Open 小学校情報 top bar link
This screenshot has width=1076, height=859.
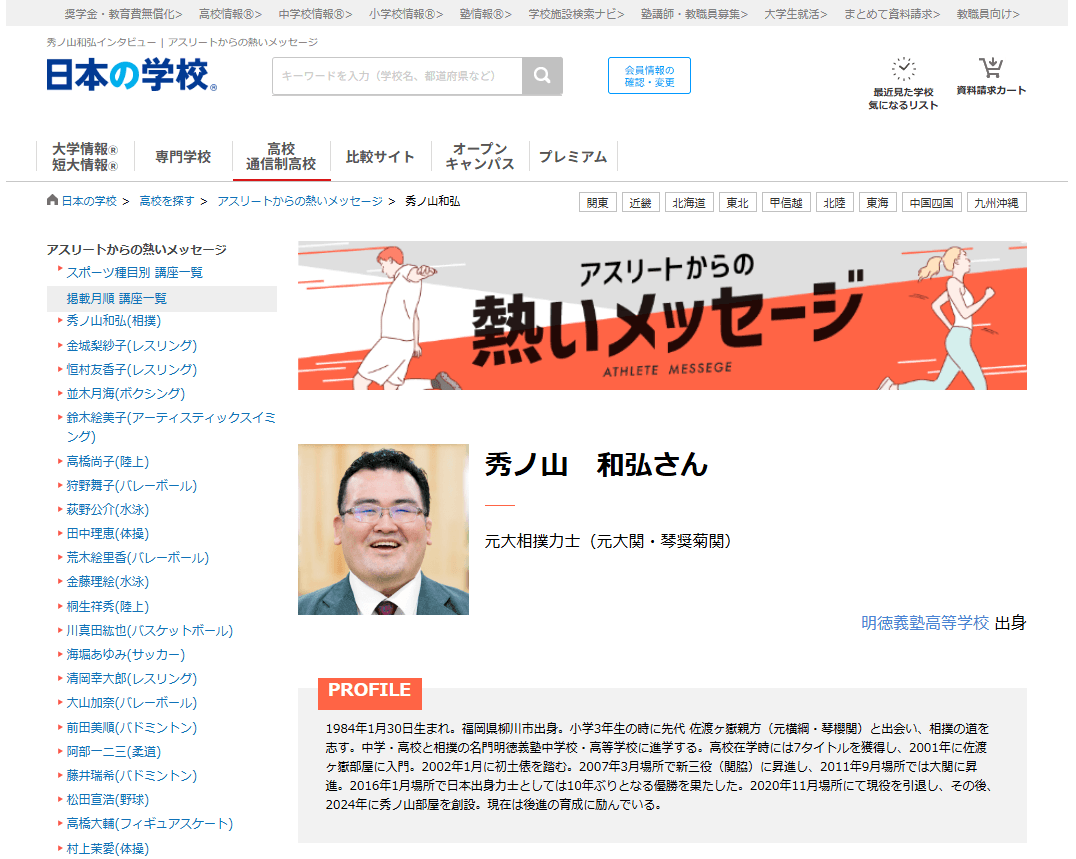click(x=406, y=14)
